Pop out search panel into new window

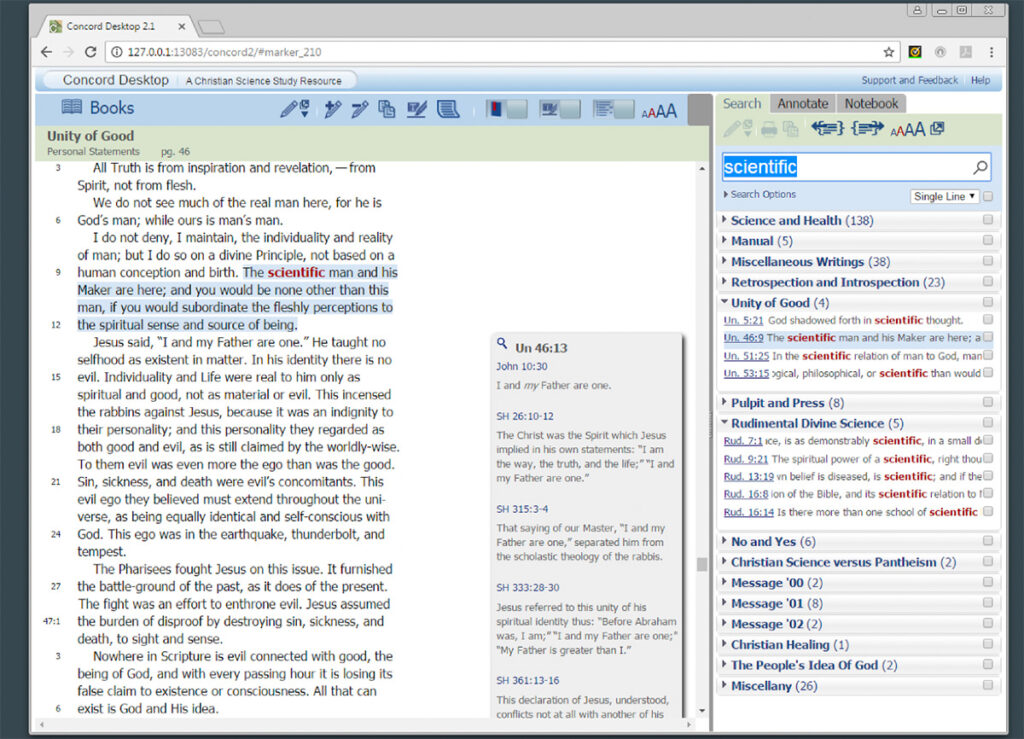937,129
